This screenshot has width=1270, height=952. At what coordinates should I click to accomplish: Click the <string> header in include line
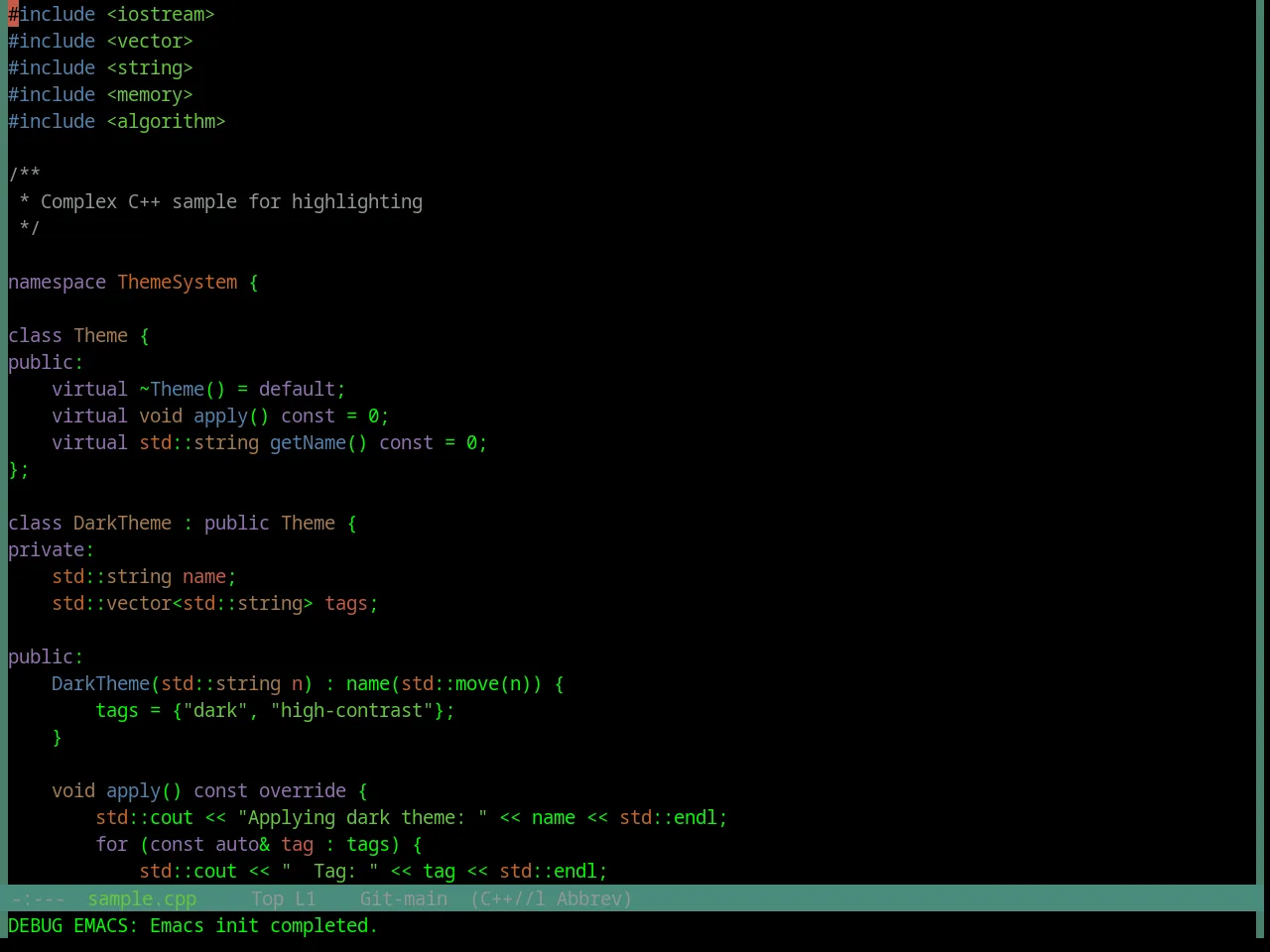pyautogui.click(x=150, y=67)
